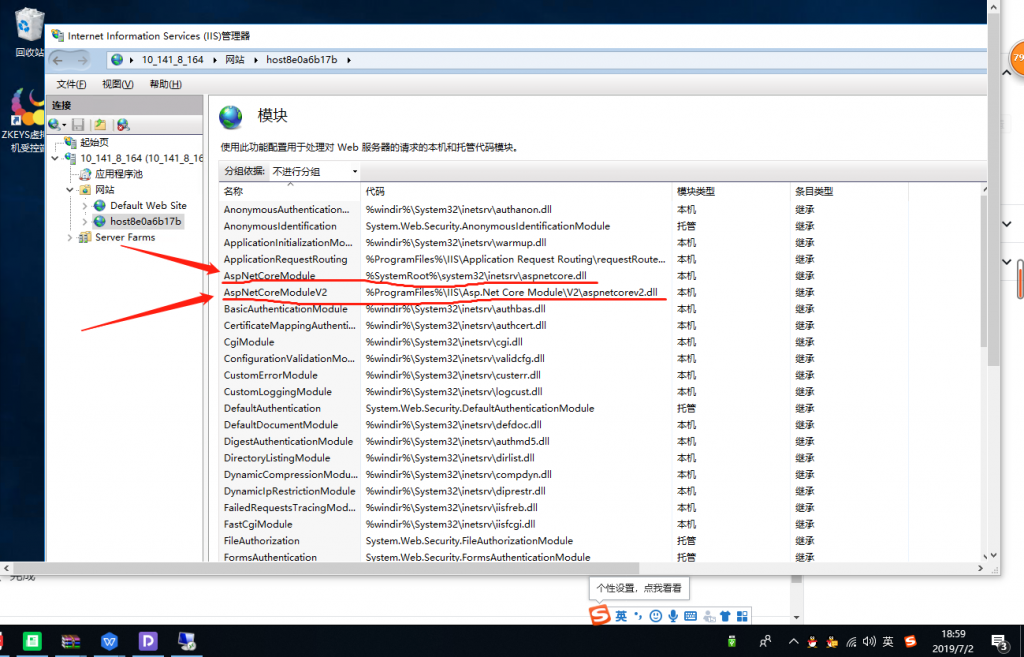This screenshot has height=657, width=1024.
Task: Click the People icon in the system tray
Action: point(765,641)
